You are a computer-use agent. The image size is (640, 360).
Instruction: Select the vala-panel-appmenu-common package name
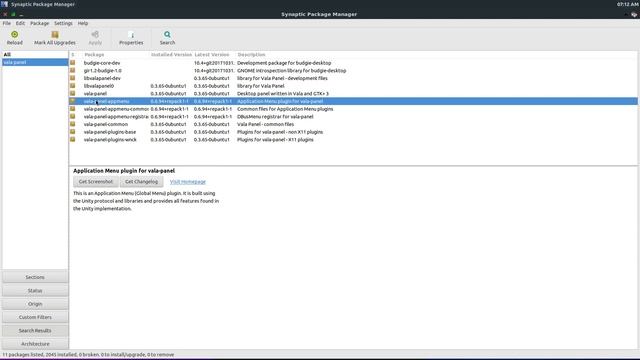116,109
